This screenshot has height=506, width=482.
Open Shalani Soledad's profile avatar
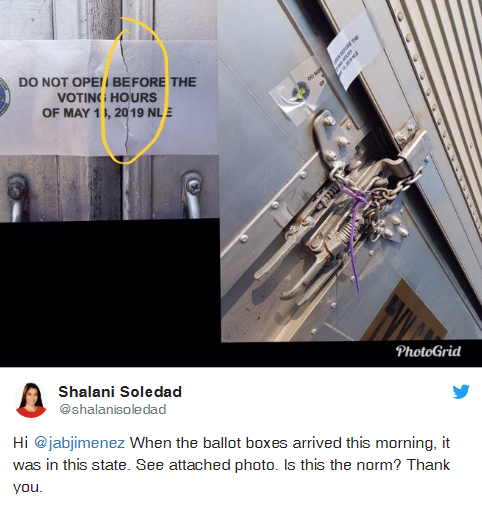point(31,400)
